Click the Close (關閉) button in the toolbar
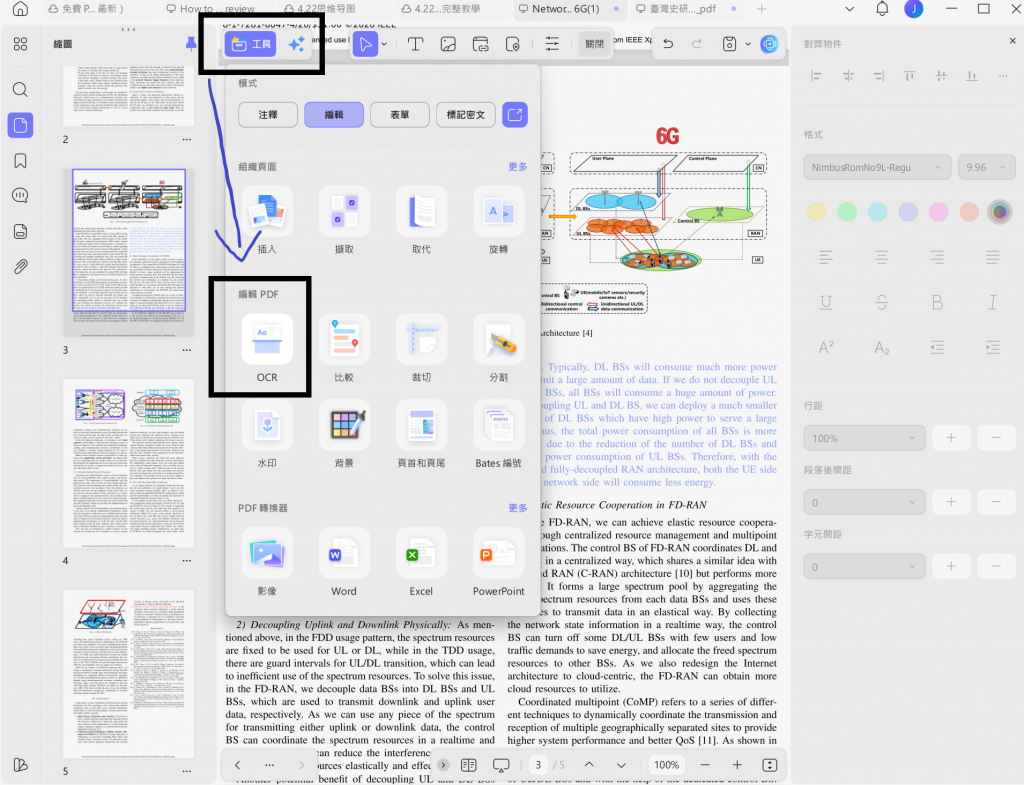This screenshot has width=1024, height=785. (594, 44)
